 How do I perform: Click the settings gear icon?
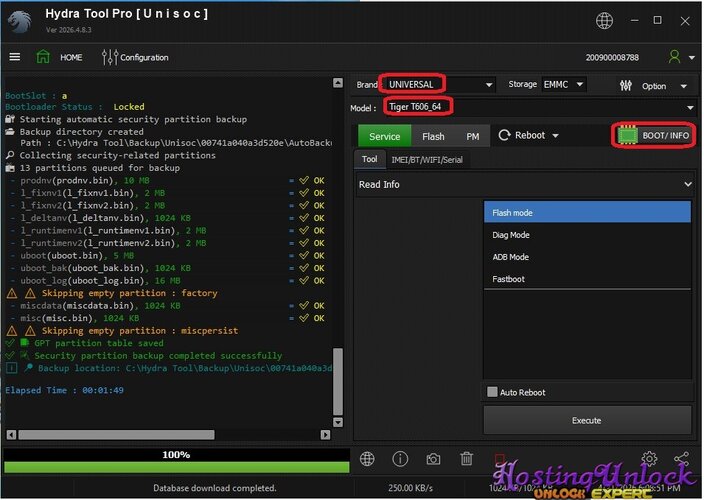click(649, 459)
